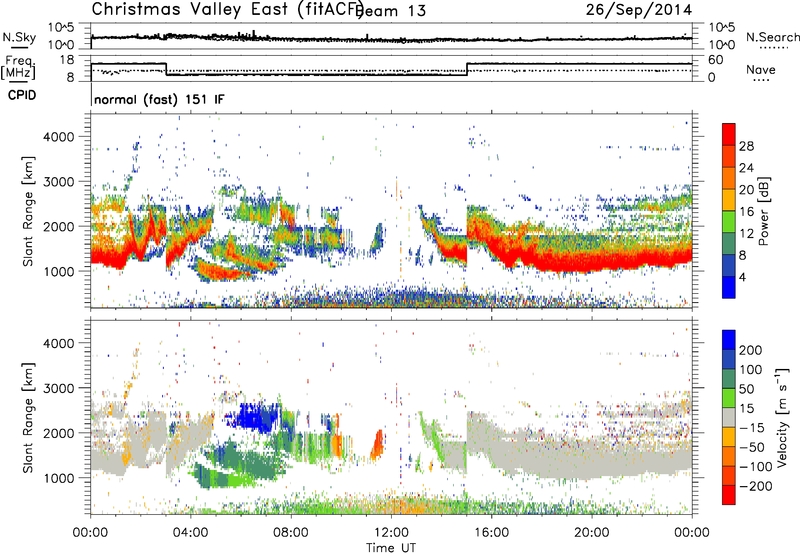Click '4000' on the velocity panel range axis

(x=58, y=343)
